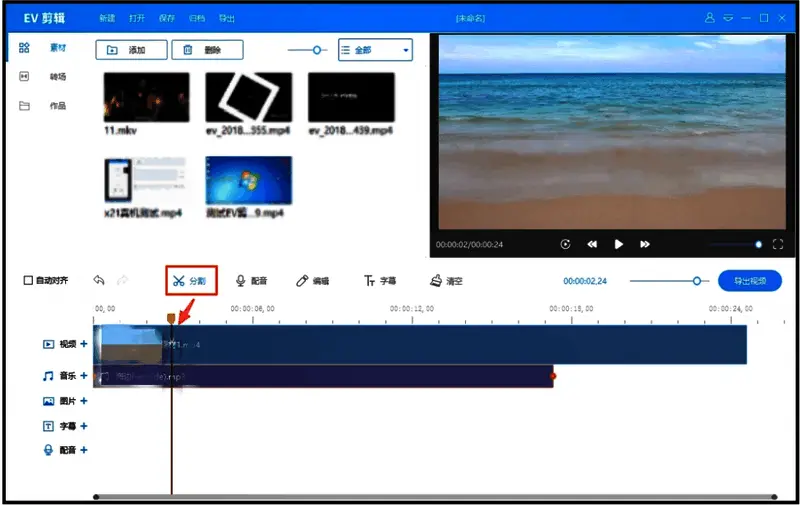The height and width of the screenshot is (505, 800).
Task: Open the 配音 voice-over microphone tool
Action: point(251,281)
